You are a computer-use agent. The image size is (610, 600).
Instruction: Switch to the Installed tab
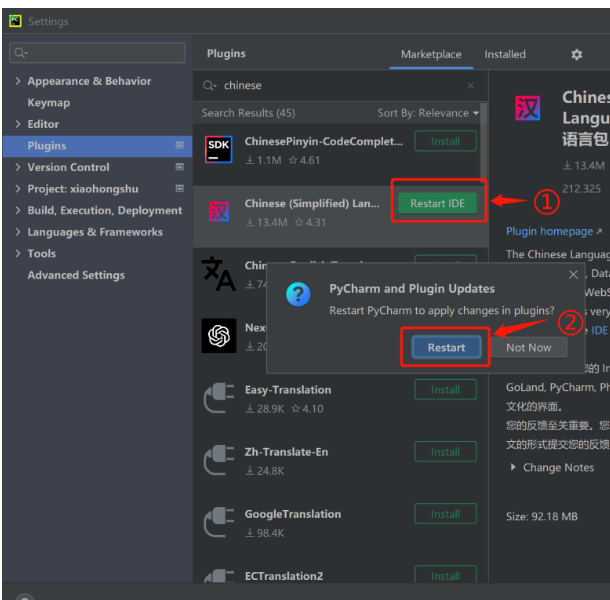505,54
